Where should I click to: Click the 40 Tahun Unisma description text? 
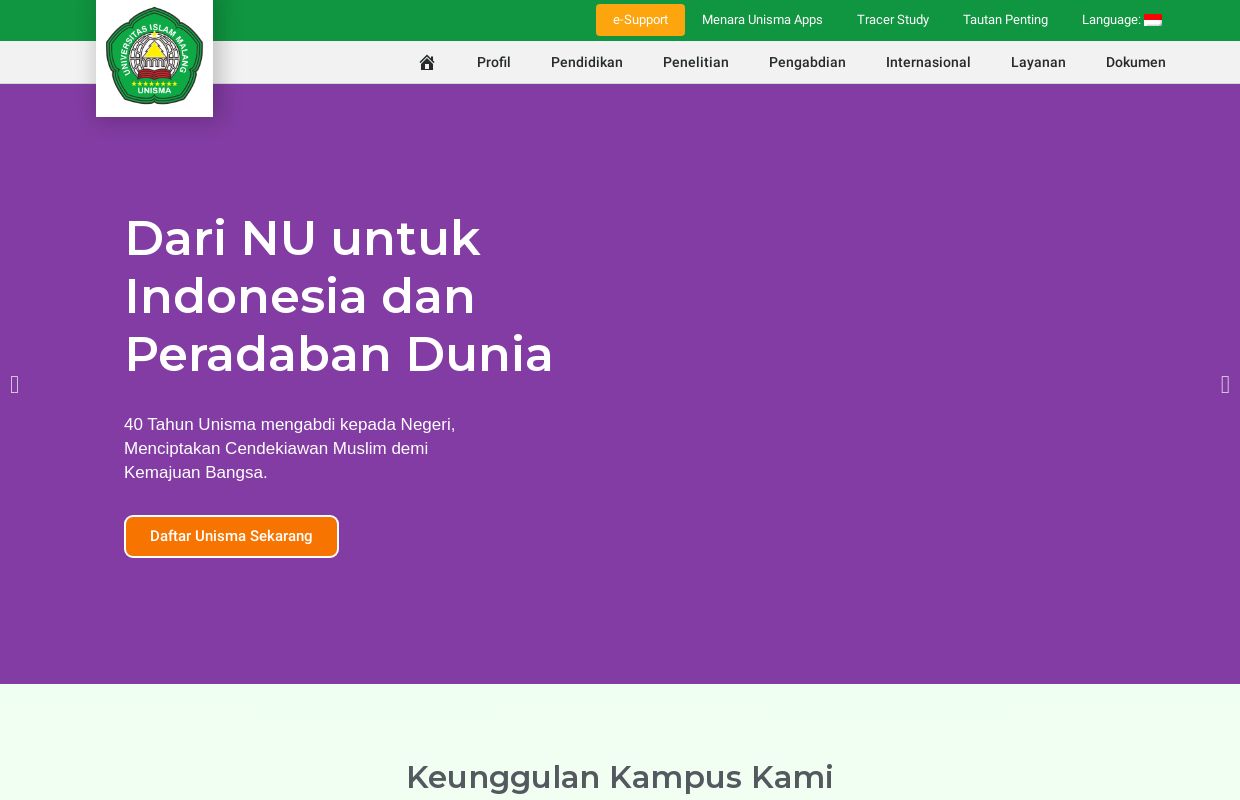coord(290,448)
